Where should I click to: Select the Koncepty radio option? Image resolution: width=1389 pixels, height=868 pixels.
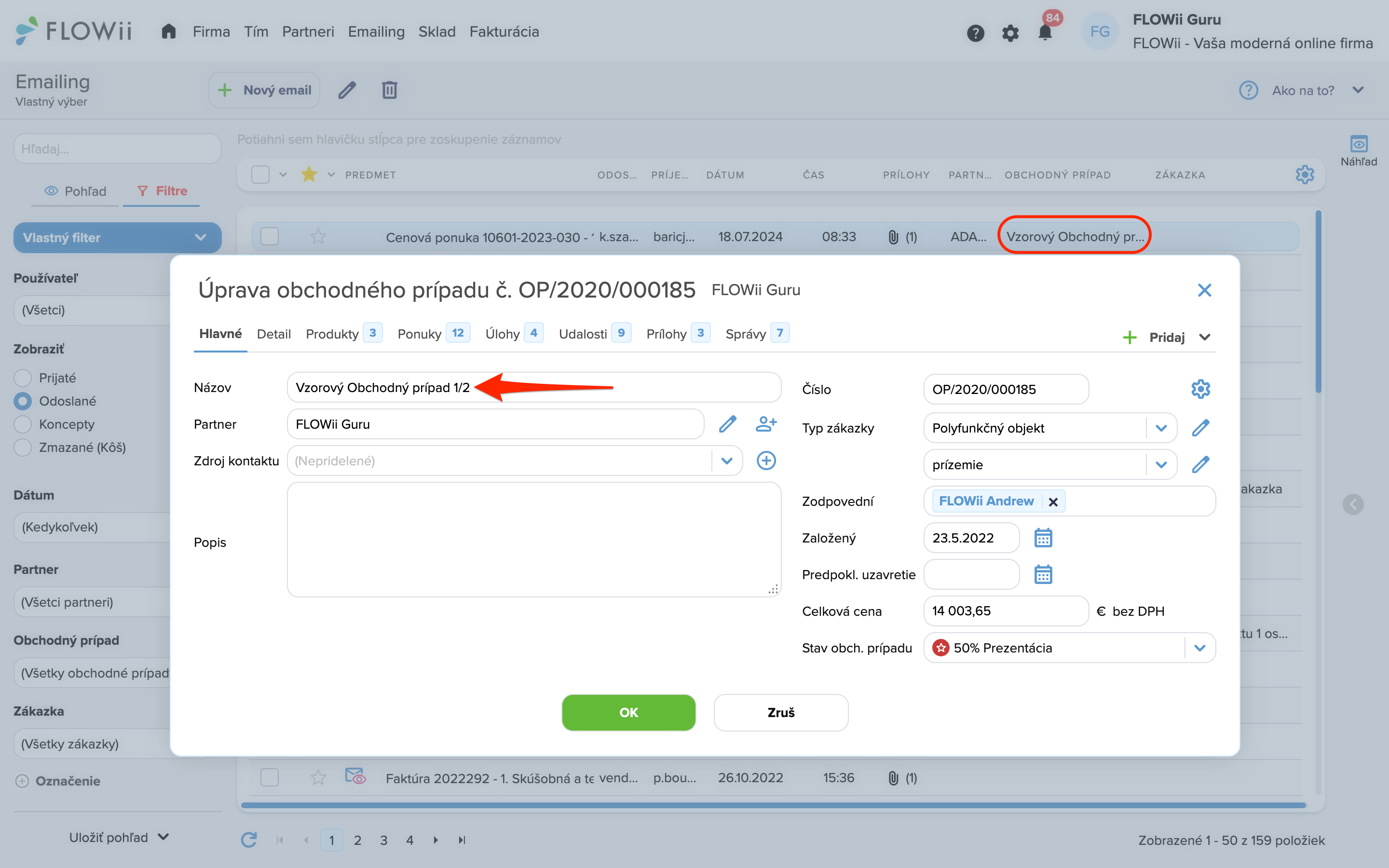click(22, 424)
